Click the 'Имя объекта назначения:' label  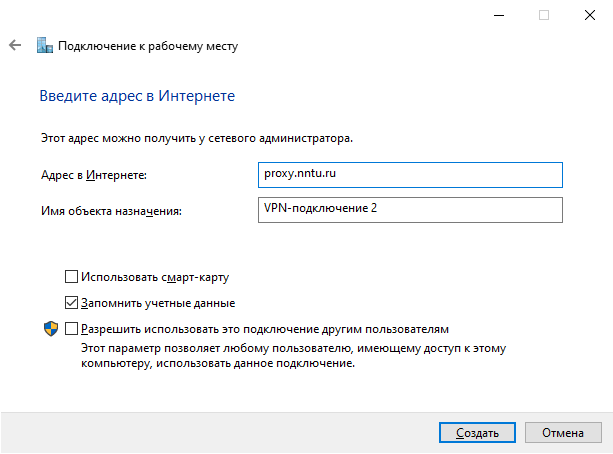click(111, 211)
